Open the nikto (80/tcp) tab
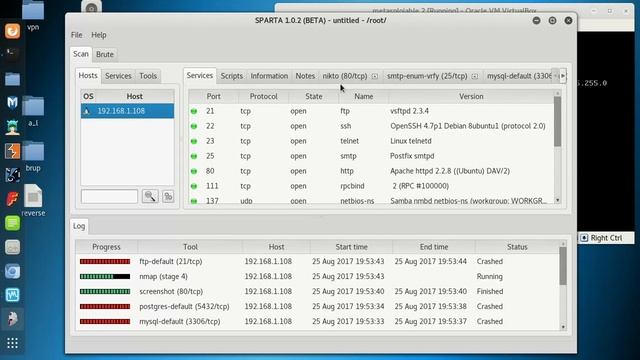The height and width of the screenshot is (360, 640). pos(344,76)
